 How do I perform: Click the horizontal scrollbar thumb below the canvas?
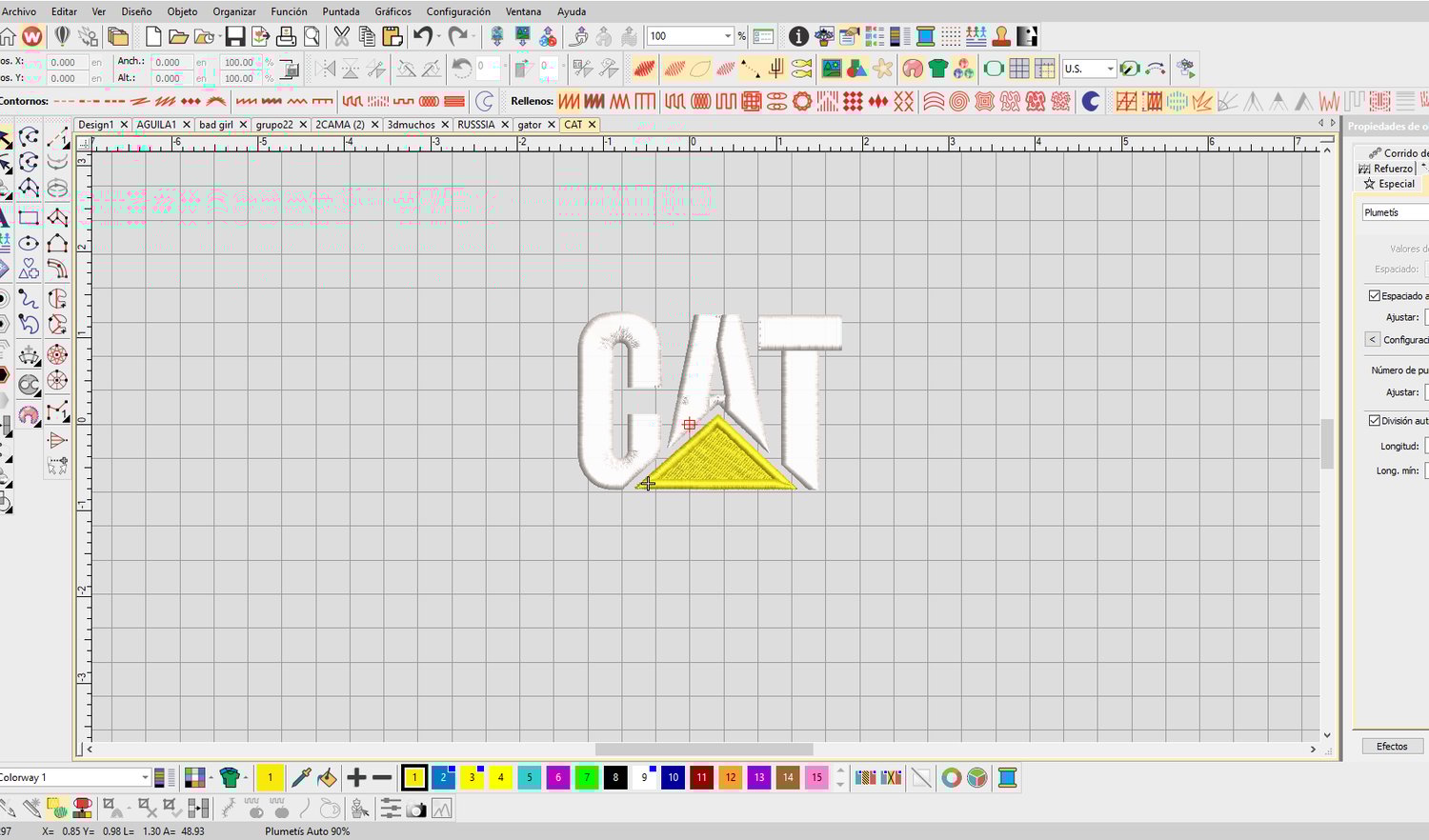click(704, 750)
